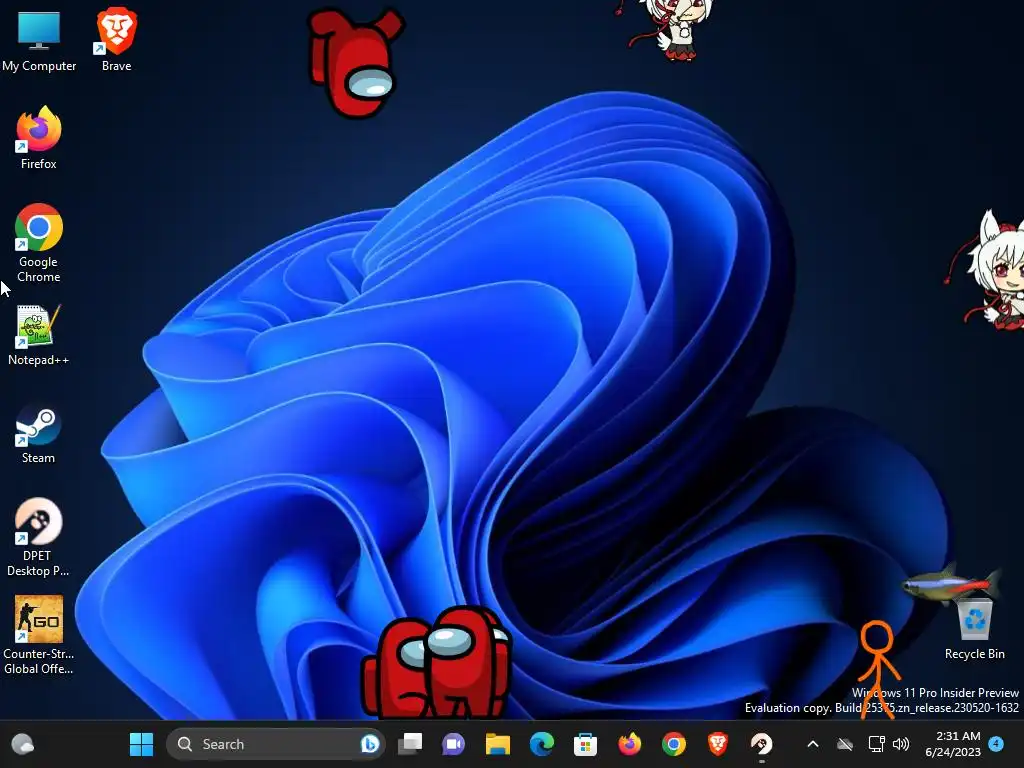Open Microsoft Store from the taskbar
This screenshot has width=1024, height=768.
pos(585,744)
